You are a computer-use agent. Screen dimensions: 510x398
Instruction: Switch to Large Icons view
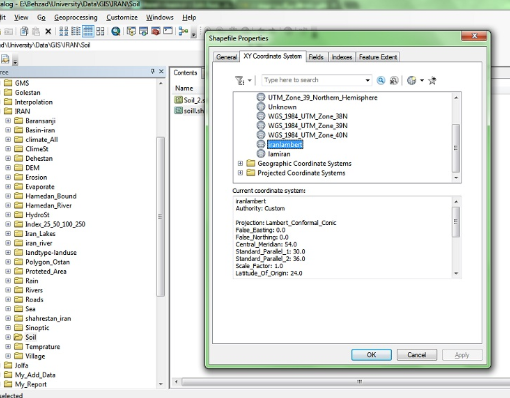pos(63,31)
